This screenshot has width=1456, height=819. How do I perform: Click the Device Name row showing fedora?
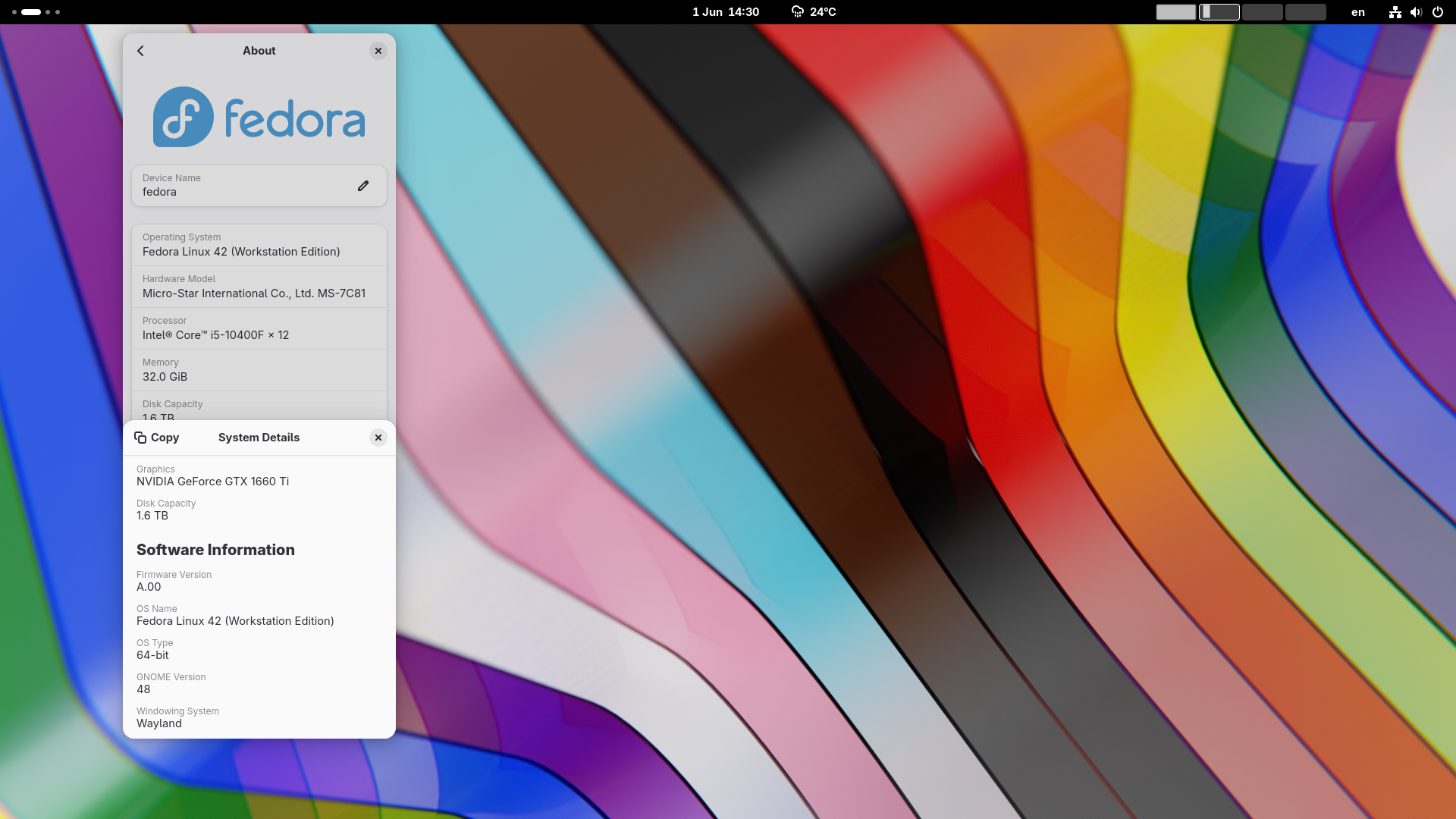click(x=243, y=186)
